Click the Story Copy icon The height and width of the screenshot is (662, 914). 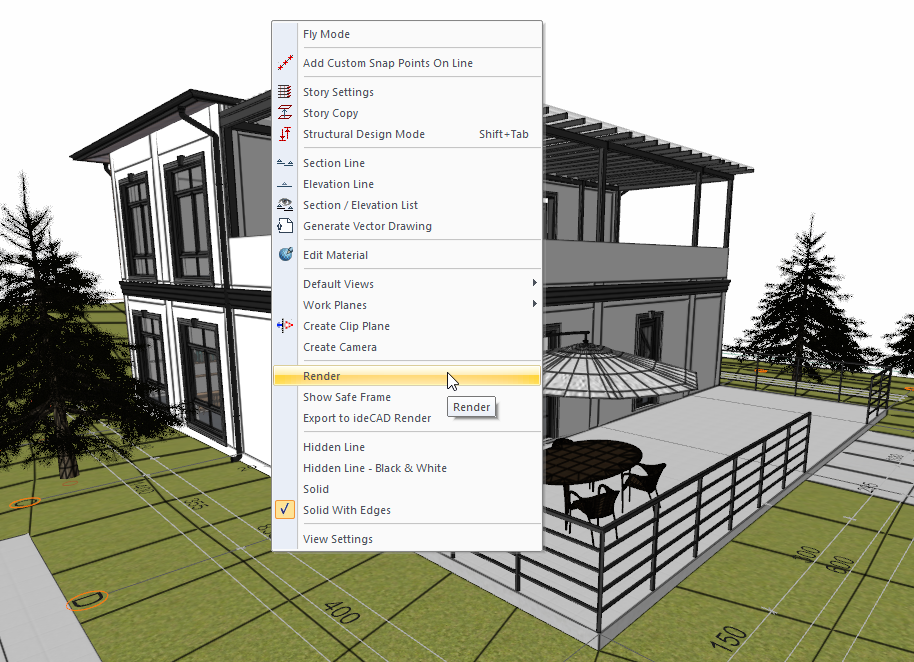pyautogui.click(x=285, y=112)
